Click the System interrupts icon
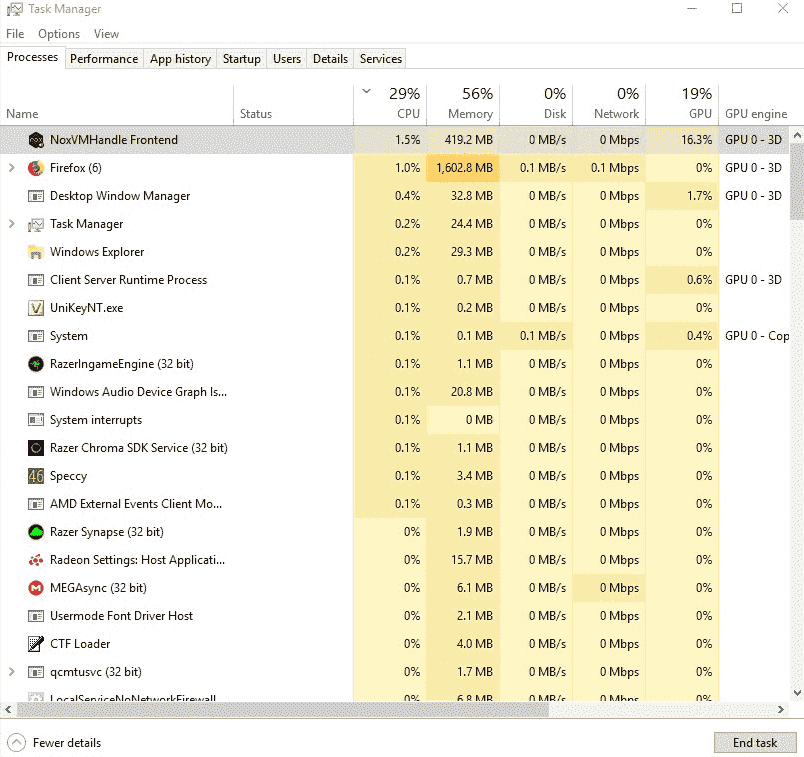Viewport: 804px width, 757px height. point(36,420)
